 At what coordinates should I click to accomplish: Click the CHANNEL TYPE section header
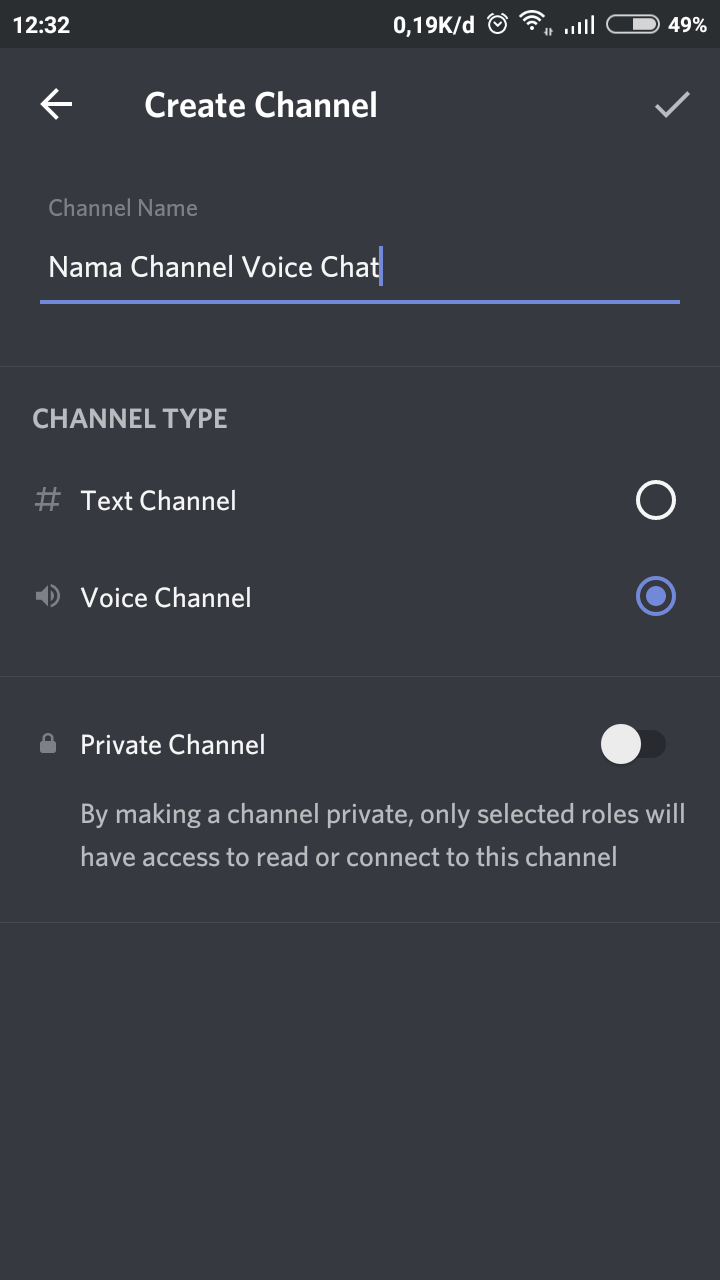point(130,418)
